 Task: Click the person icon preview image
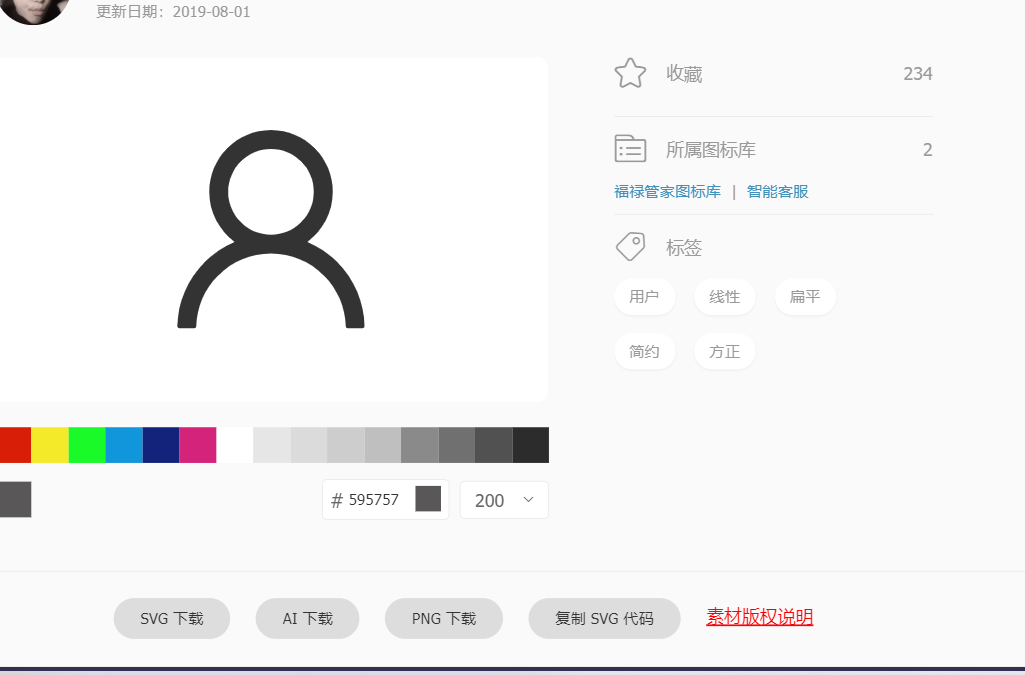[272, 230]
